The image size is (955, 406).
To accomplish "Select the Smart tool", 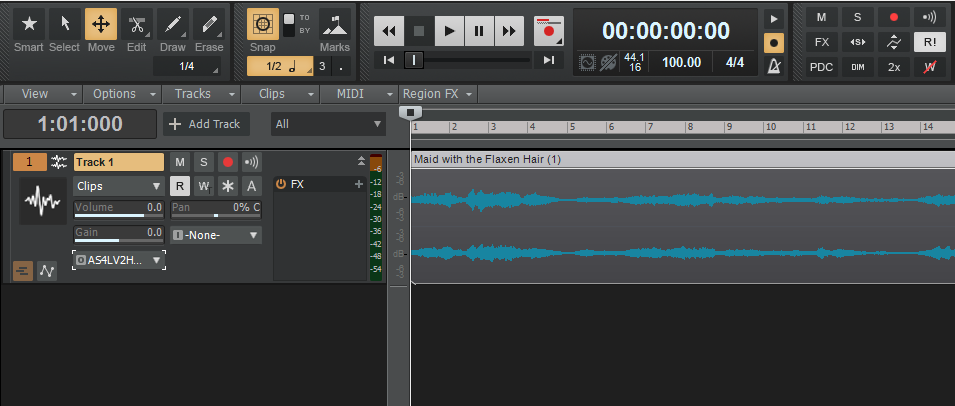I will coord(29,30).
